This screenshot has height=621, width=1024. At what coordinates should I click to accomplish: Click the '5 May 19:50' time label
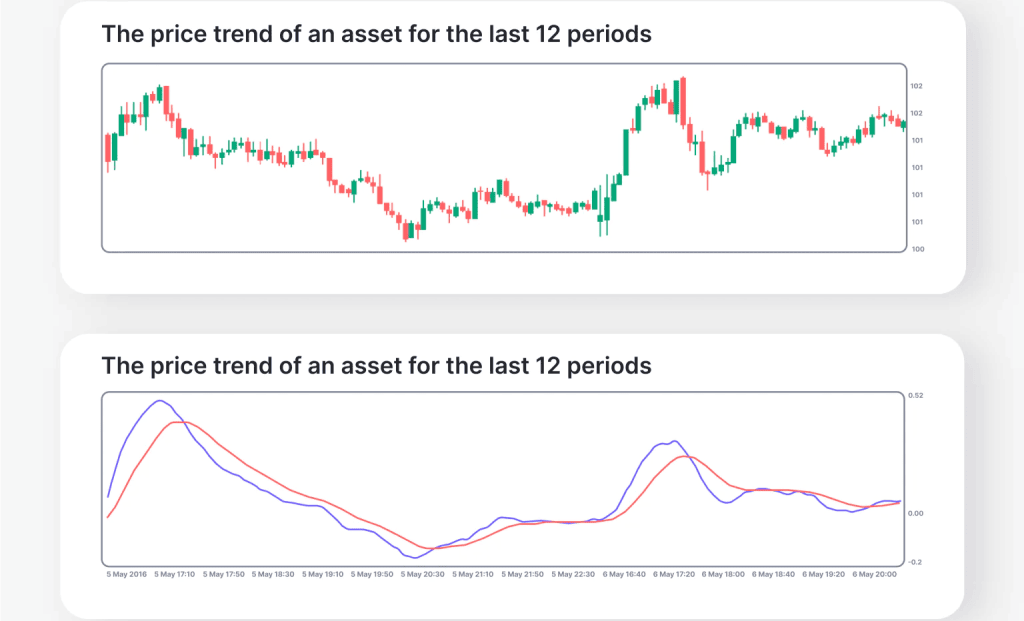pos(373,575)
